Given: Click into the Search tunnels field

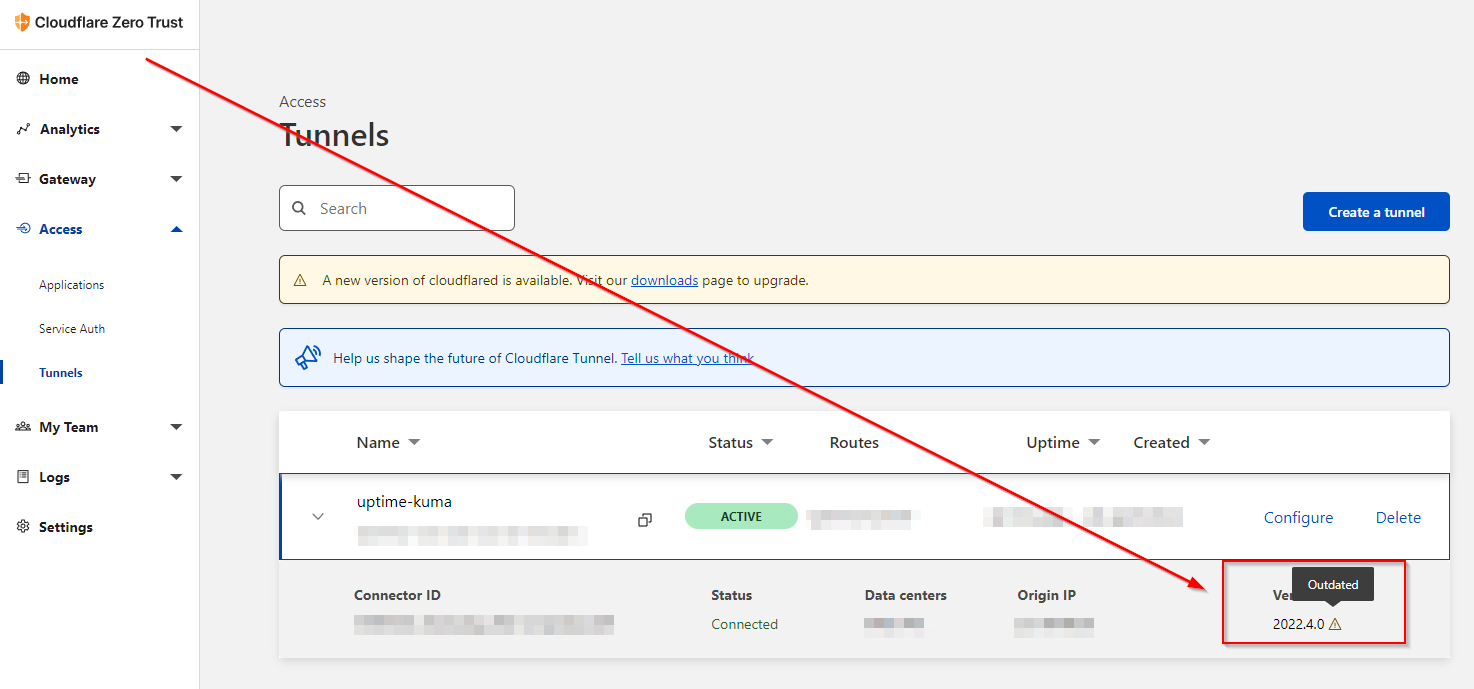Looking at the screenshot, I should 397,208.
